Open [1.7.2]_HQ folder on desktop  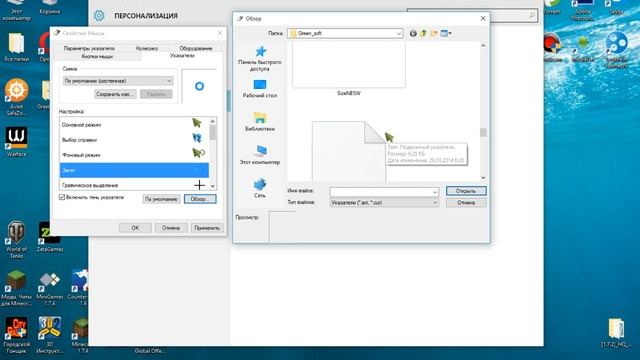click(616, 333)
